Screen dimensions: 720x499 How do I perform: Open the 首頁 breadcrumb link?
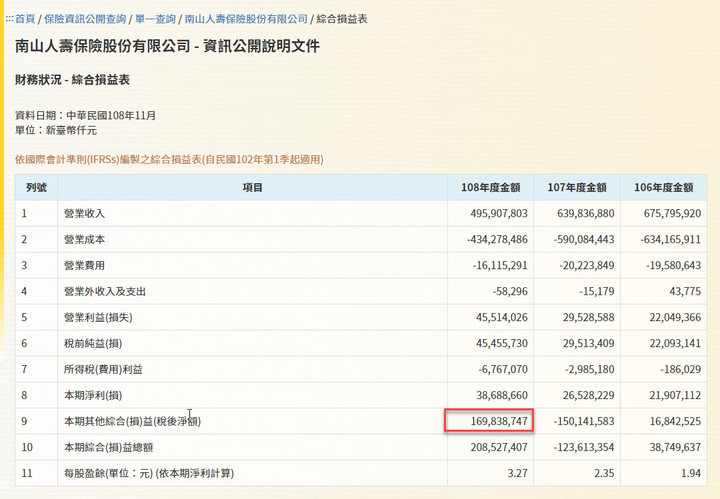(25, 19)
